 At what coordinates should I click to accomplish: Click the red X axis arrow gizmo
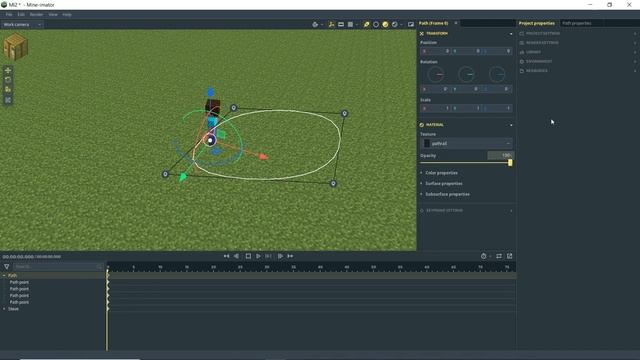coord(264,157)
